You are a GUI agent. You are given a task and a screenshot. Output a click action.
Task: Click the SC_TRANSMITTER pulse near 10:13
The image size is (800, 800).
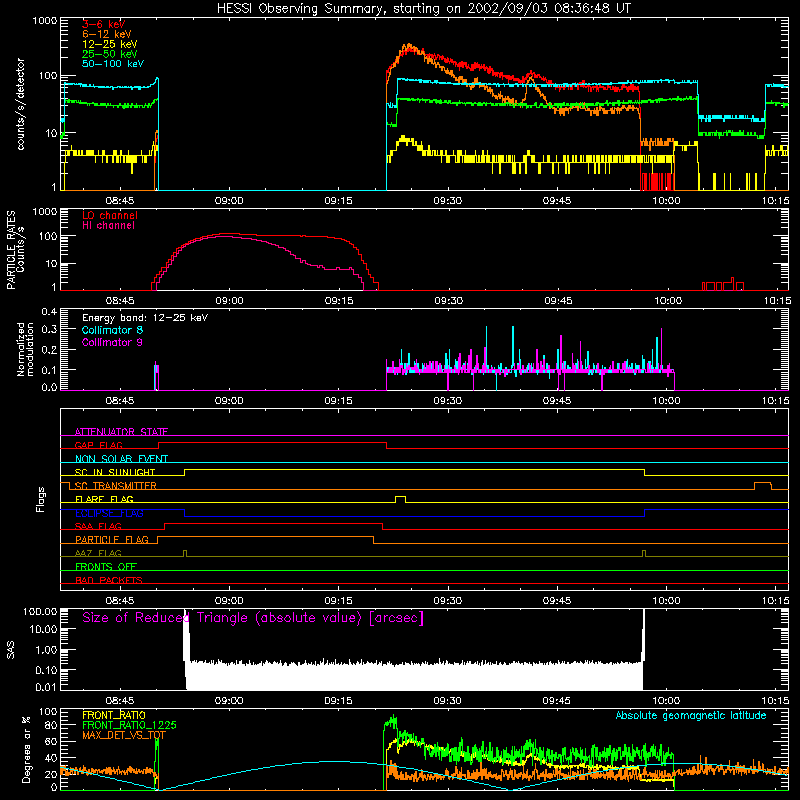[x=763, y=485]
